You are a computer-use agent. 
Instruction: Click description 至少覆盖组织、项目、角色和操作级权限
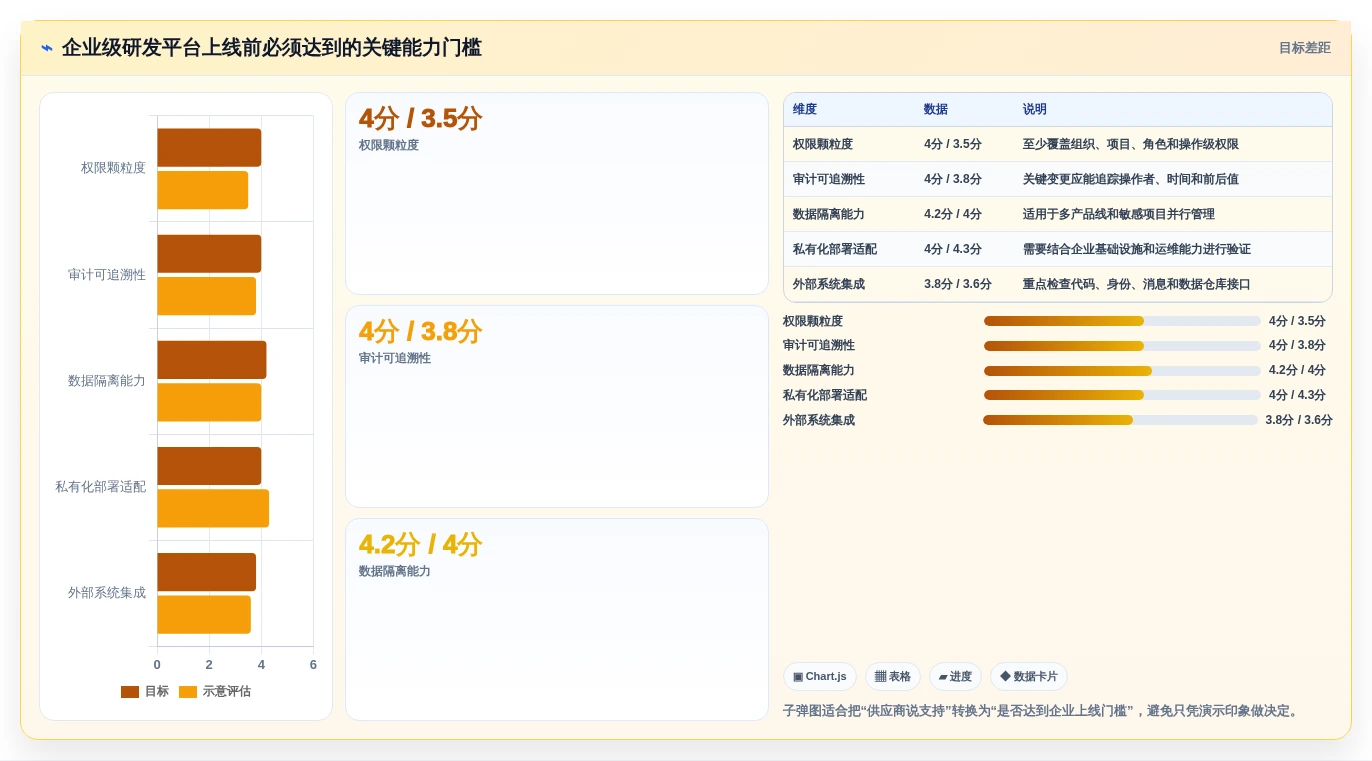(x=1130, y=144)
